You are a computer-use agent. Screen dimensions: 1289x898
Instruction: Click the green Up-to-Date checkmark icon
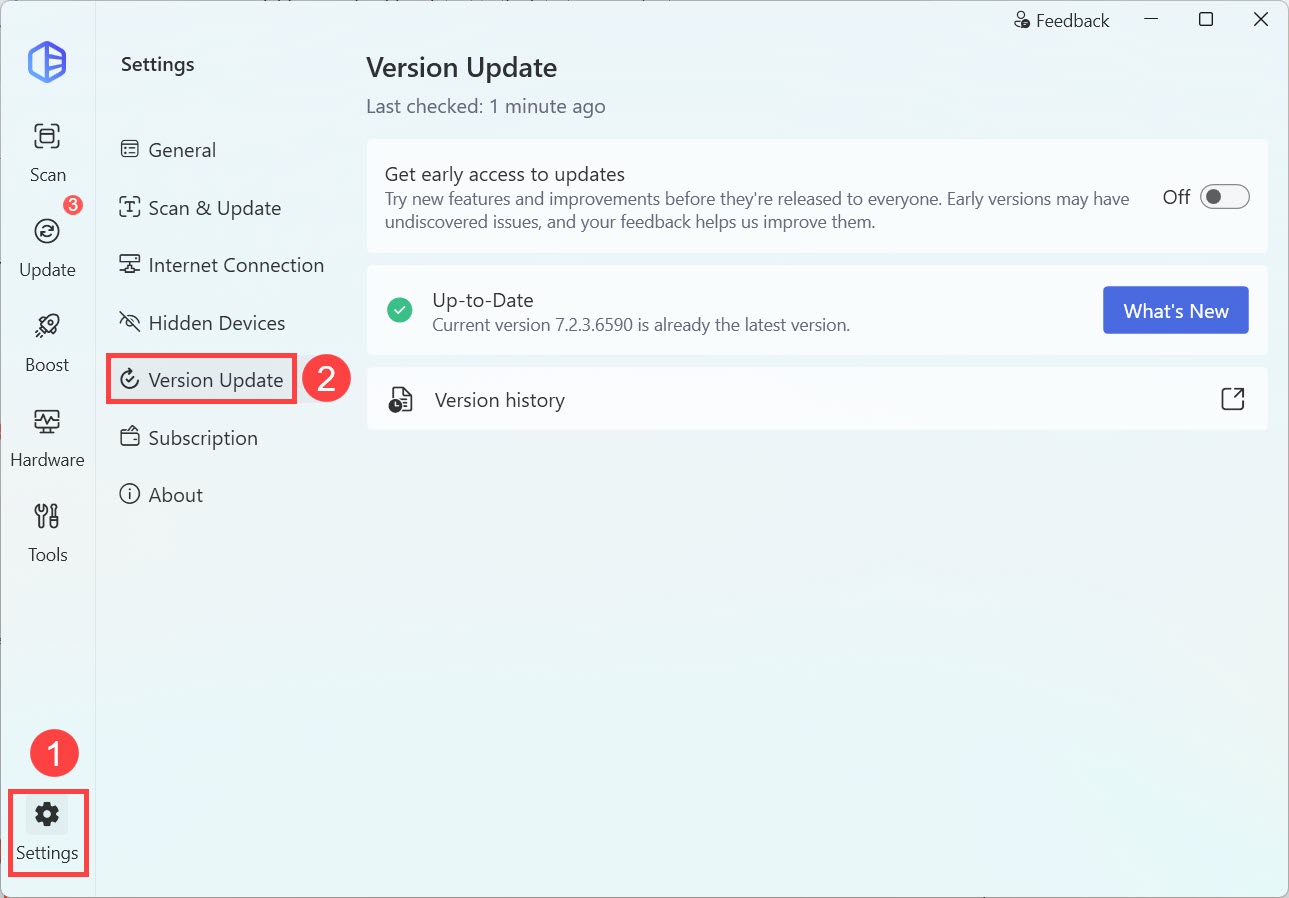[400, 311]
